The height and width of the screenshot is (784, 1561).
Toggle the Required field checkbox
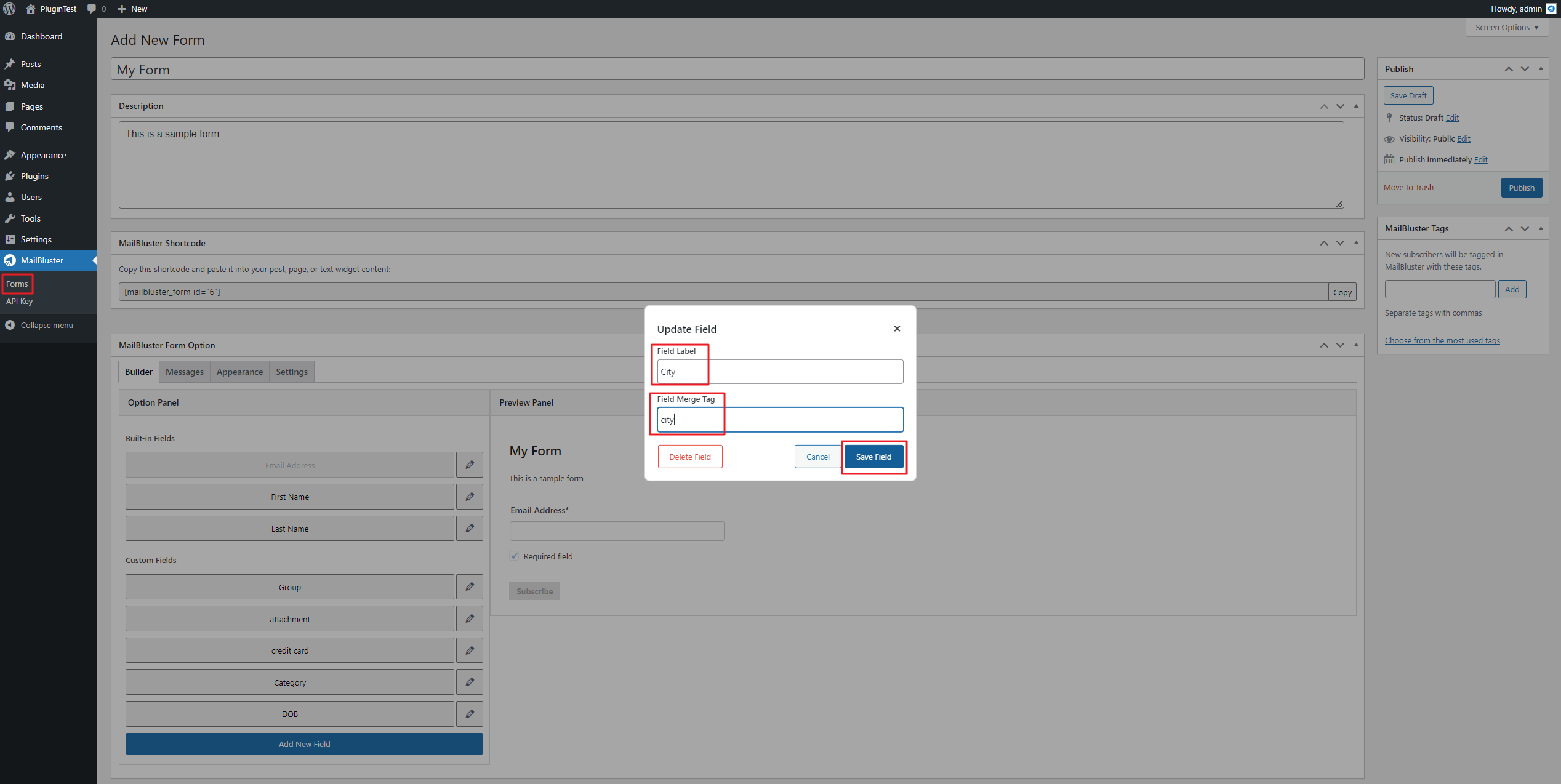pos(515,556)
